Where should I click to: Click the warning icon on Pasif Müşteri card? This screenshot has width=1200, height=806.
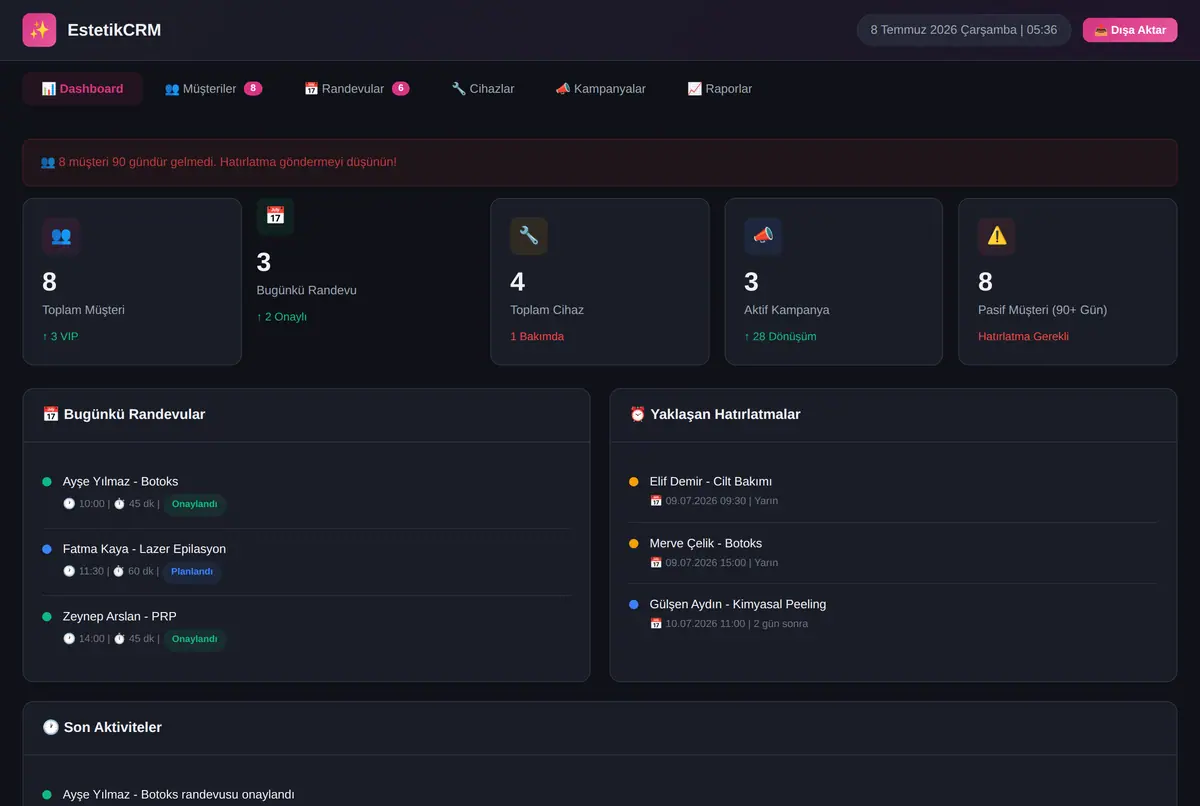coord(997,236)
